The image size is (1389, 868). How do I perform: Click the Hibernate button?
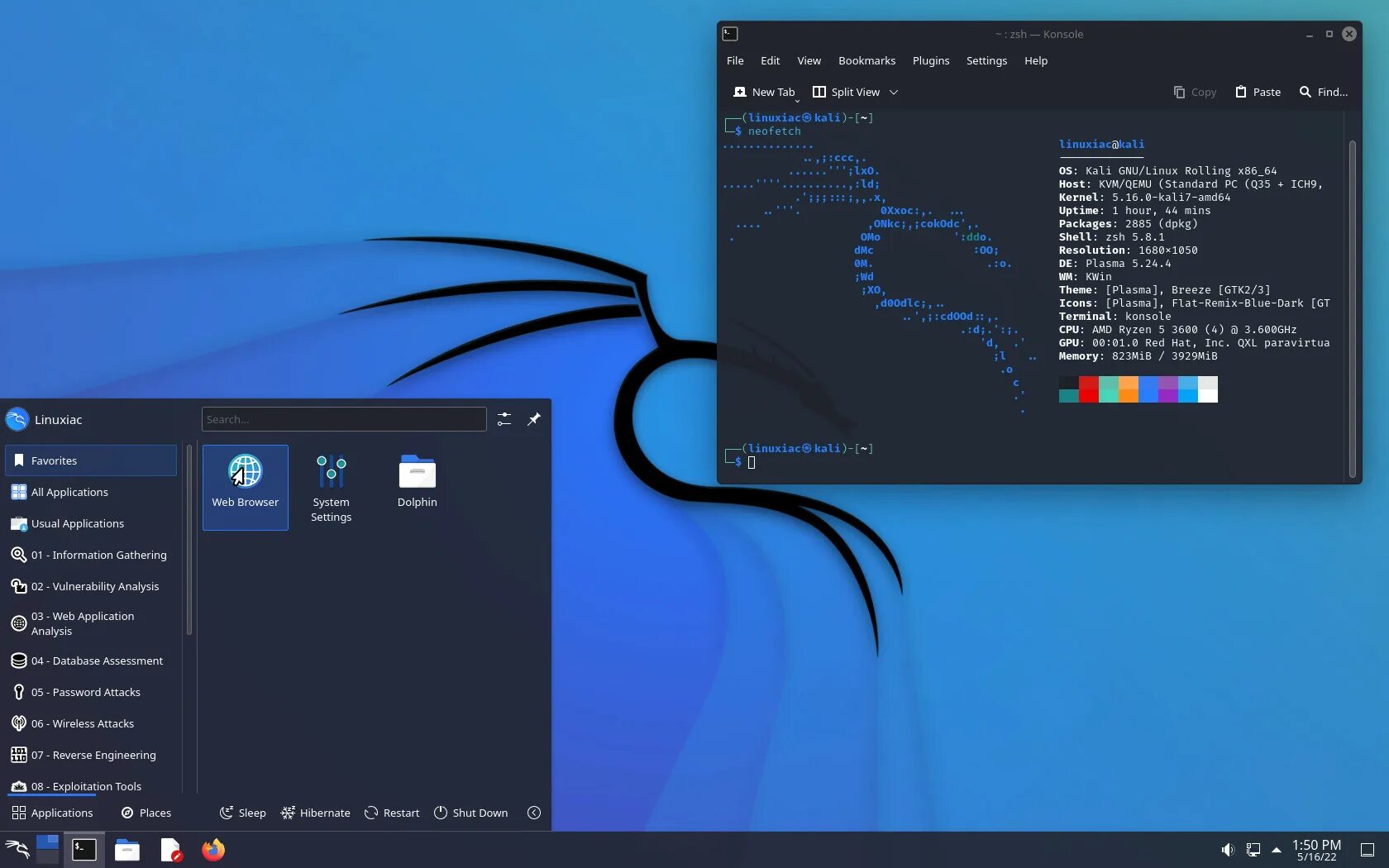(x=316, y=813)
